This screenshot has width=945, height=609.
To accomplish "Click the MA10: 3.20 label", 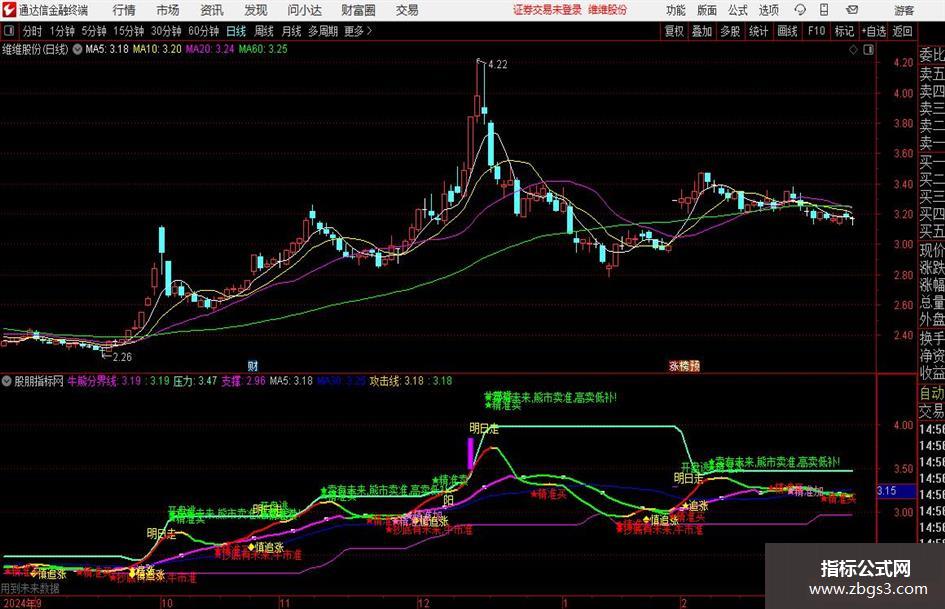I will 157,49.
